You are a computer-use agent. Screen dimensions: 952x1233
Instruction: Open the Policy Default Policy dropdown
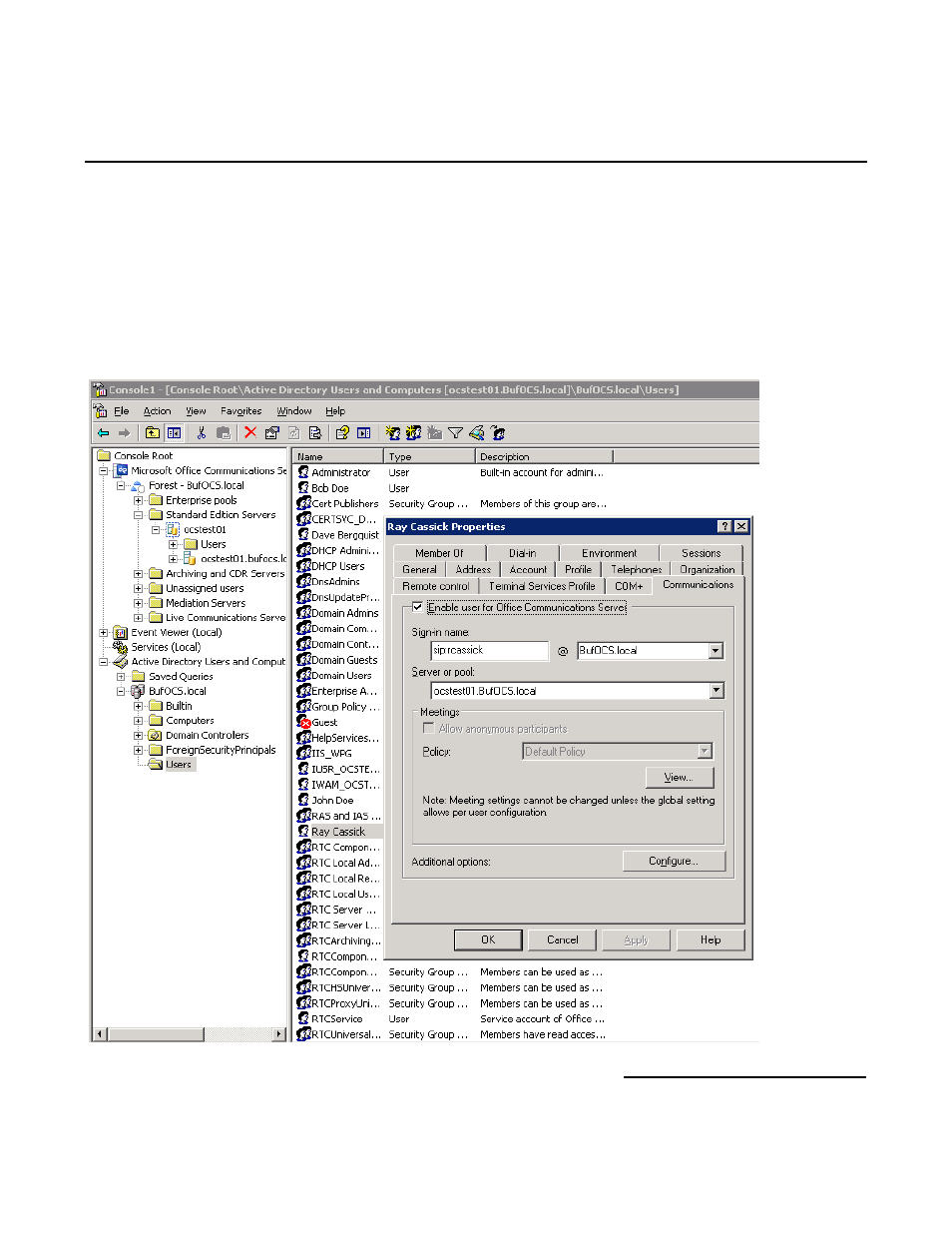pyautogui.click(x=705, y=752)
